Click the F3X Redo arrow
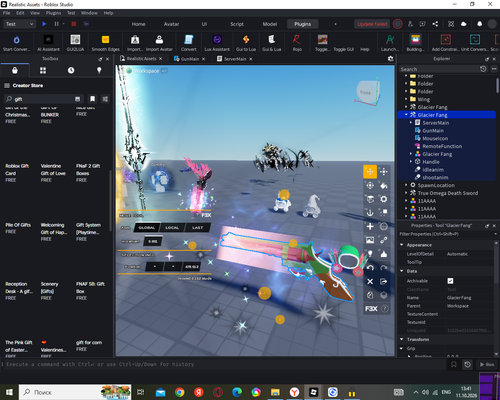This screenshot has width=500, height=400. coord(384,268)
